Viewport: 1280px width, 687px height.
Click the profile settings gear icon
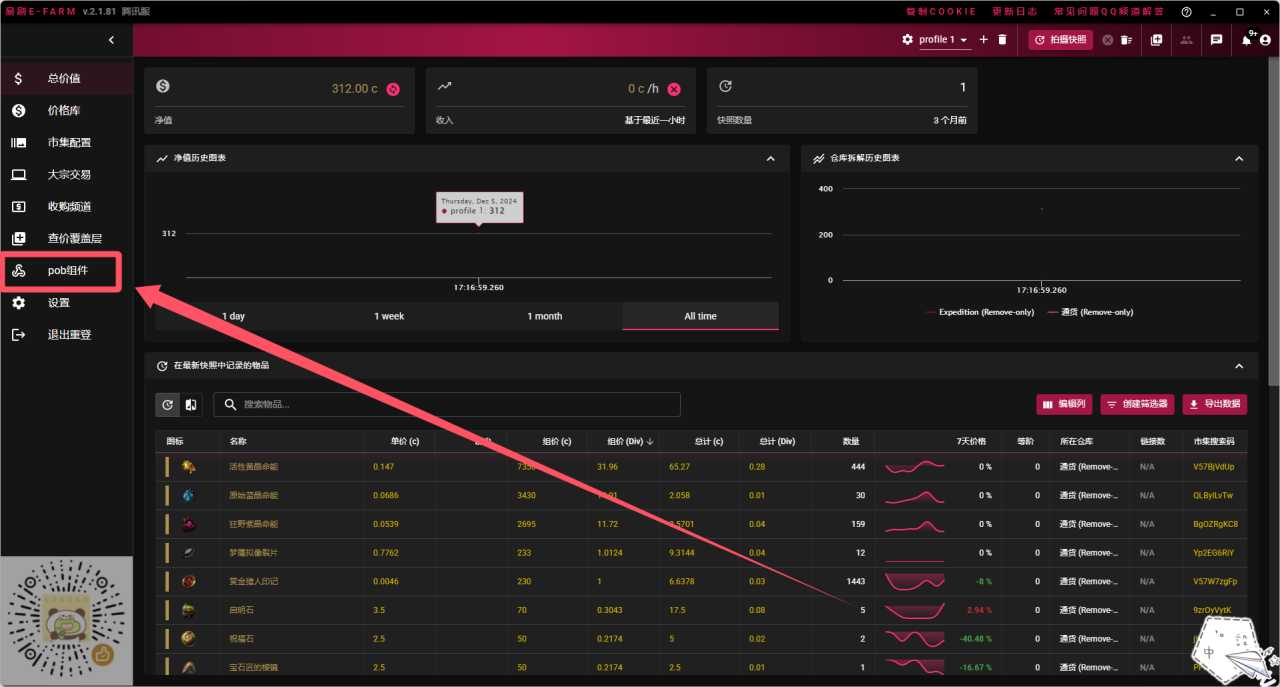pos(907,40)
